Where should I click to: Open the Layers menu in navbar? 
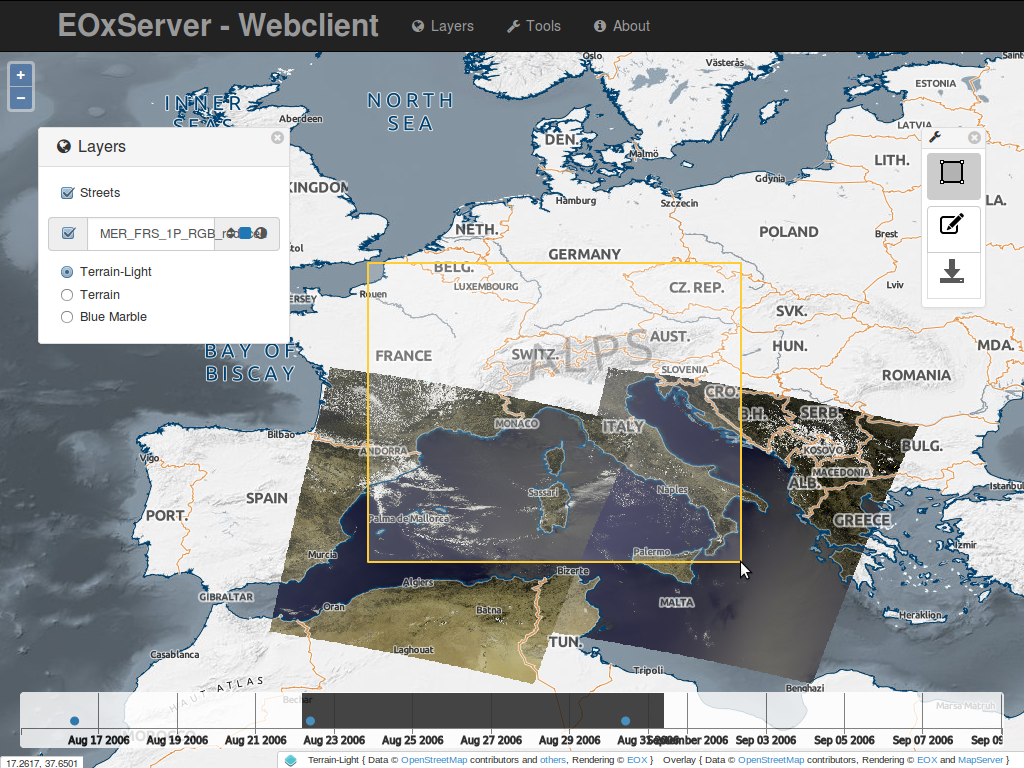click(443, 26)
